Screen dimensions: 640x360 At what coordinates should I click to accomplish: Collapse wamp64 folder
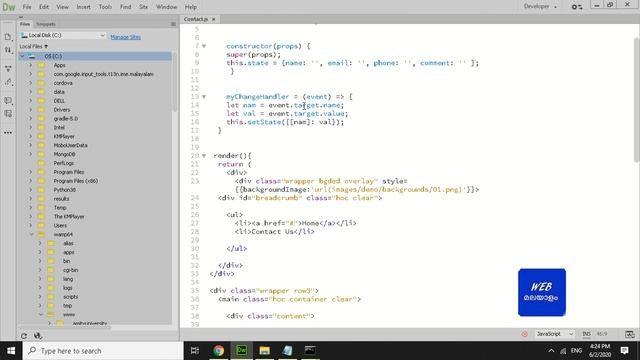[x=31, y=234]
